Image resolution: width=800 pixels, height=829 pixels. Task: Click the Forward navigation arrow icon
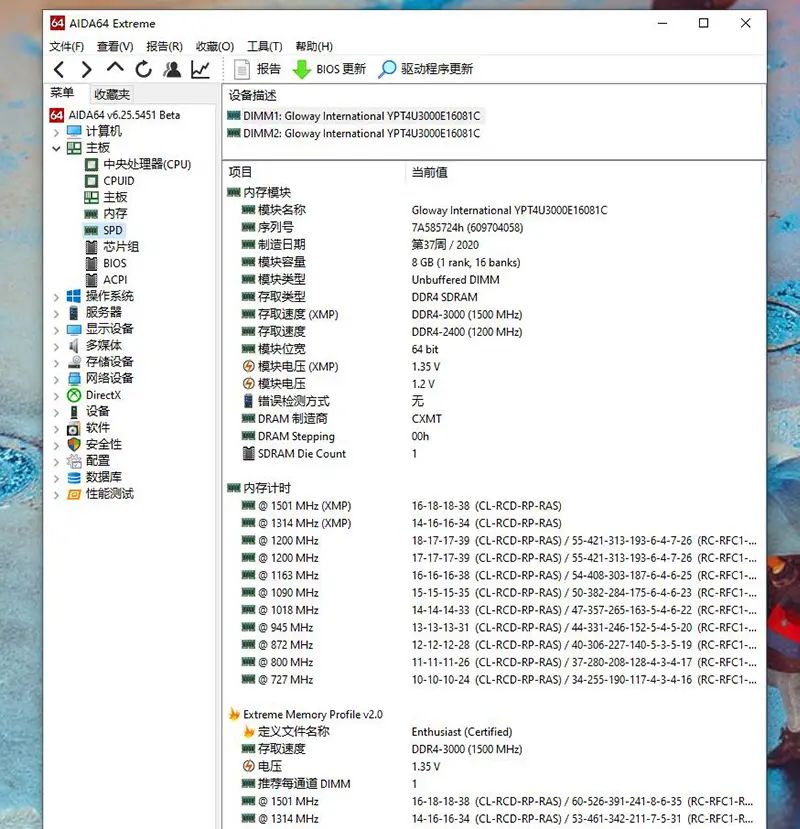pyautogui.click(x=85, y=68)
